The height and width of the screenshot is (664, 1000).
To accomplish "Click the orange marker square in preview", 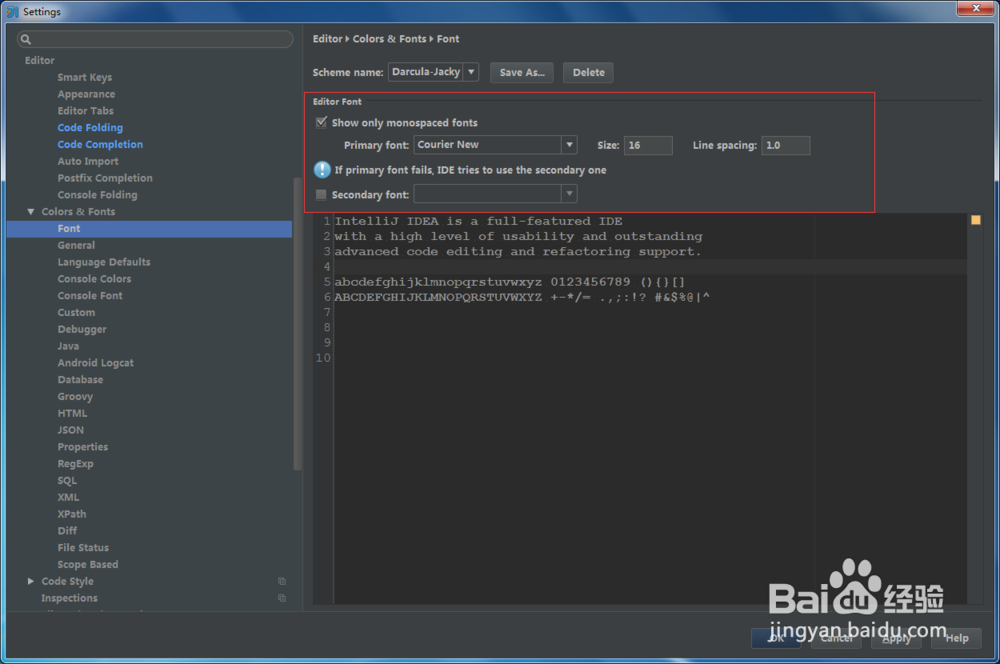I will click(x=975, y=220).
